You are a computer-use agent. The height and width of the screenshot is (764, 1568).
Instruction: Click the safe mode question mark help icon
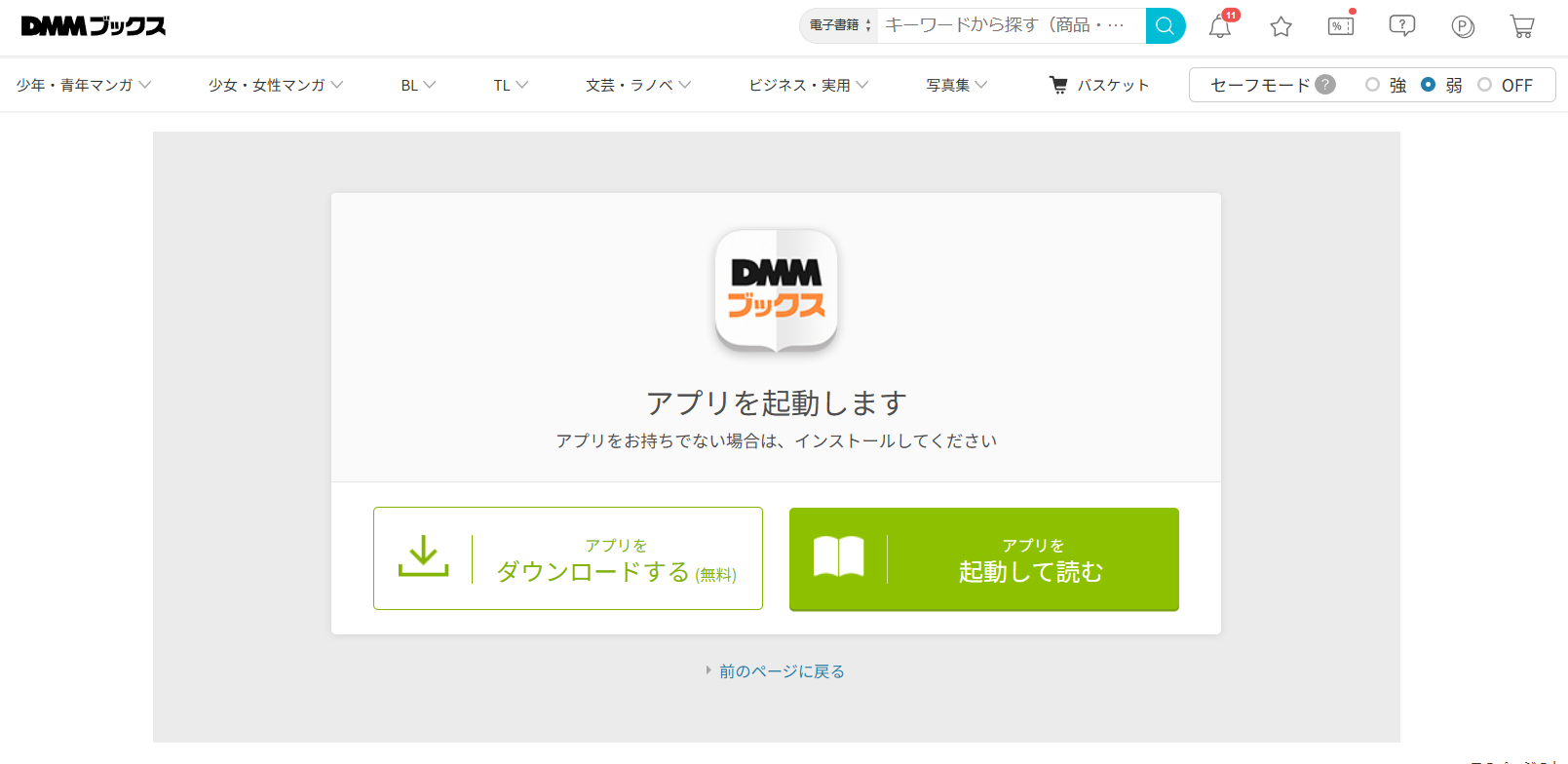(x=1325, y=85)
